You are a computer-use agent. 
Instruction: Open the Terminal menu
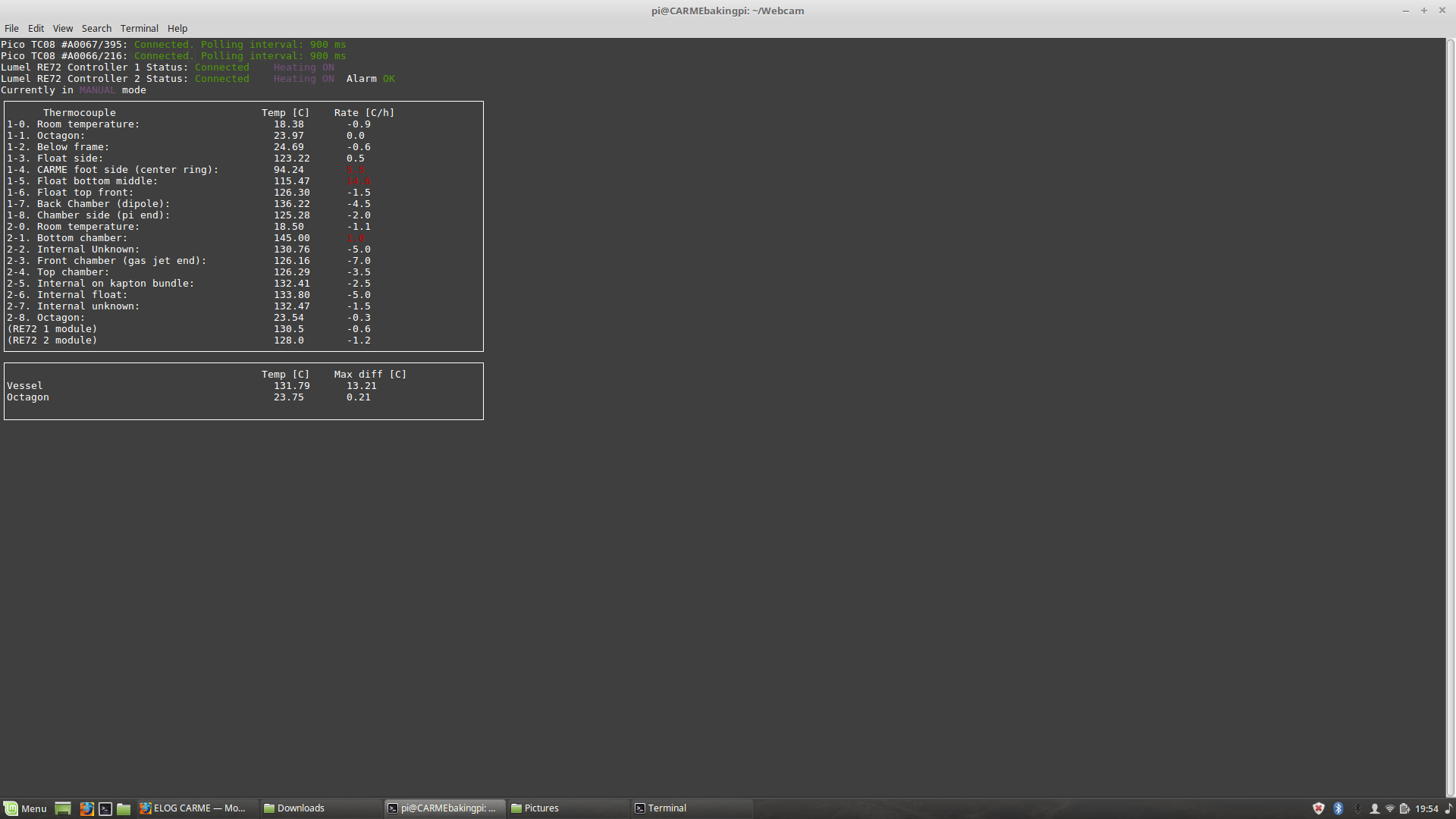(140, 28)
